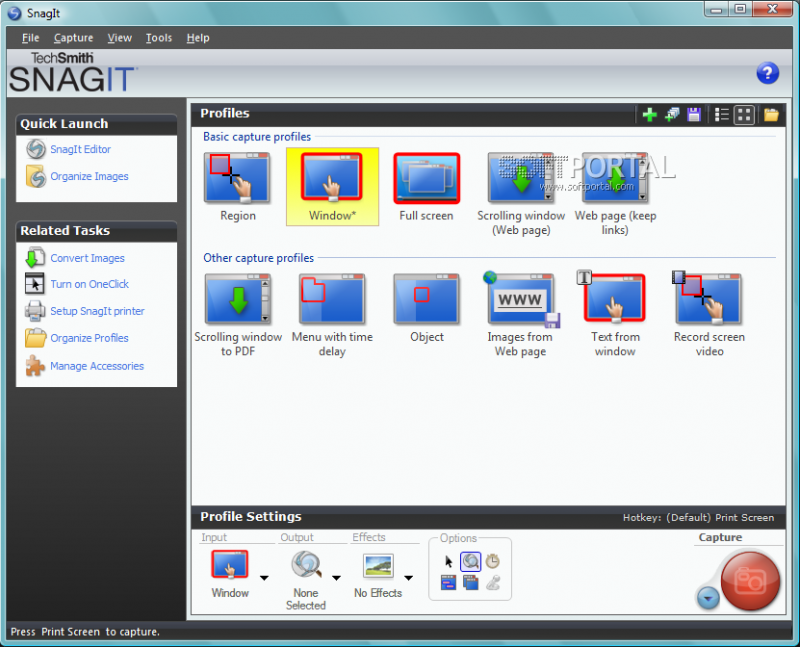
Task: Select the Record screen video profile
Action: 709,314
